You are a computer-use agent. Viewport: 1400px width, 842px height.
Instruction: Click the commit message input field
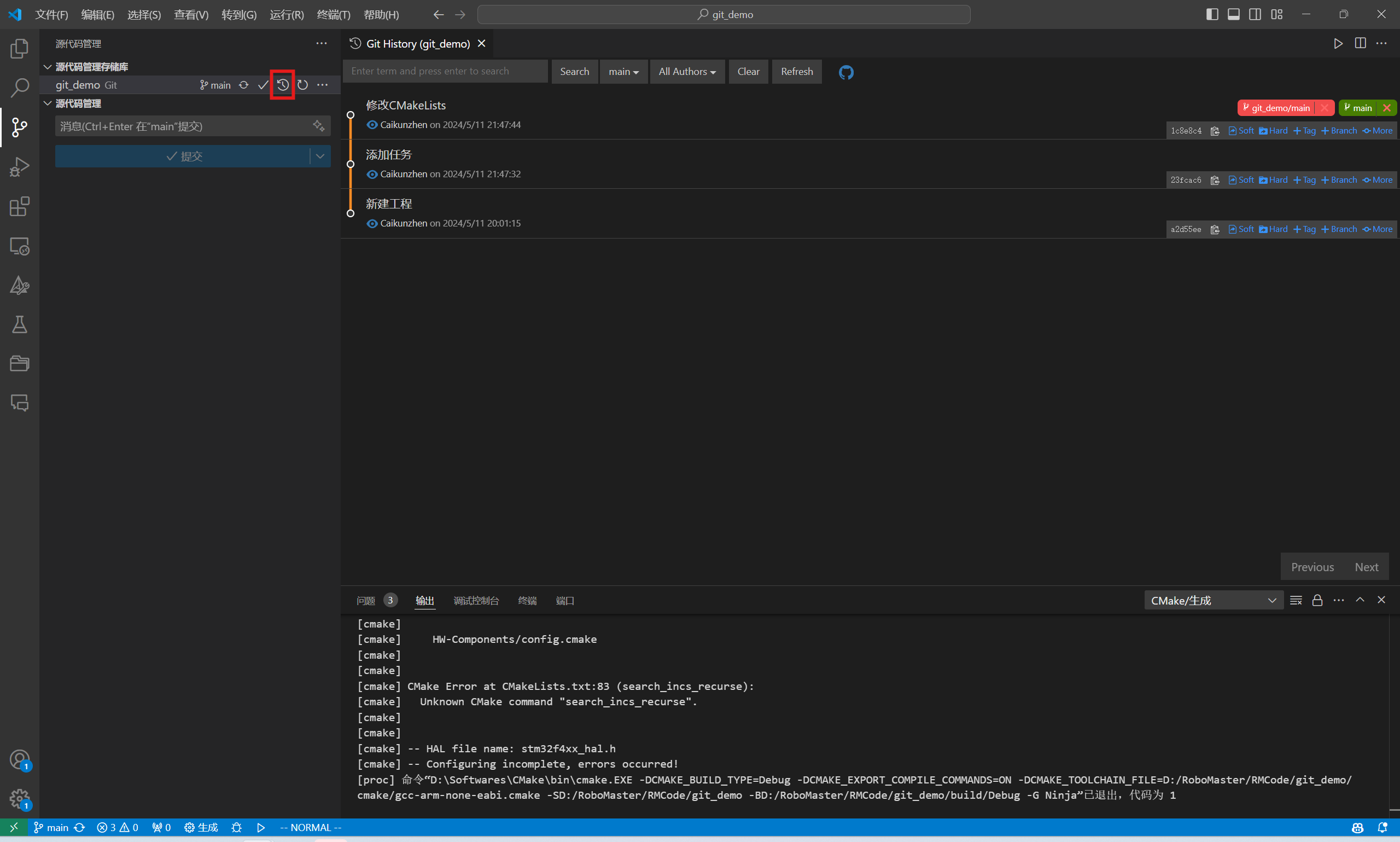point(184,126)
